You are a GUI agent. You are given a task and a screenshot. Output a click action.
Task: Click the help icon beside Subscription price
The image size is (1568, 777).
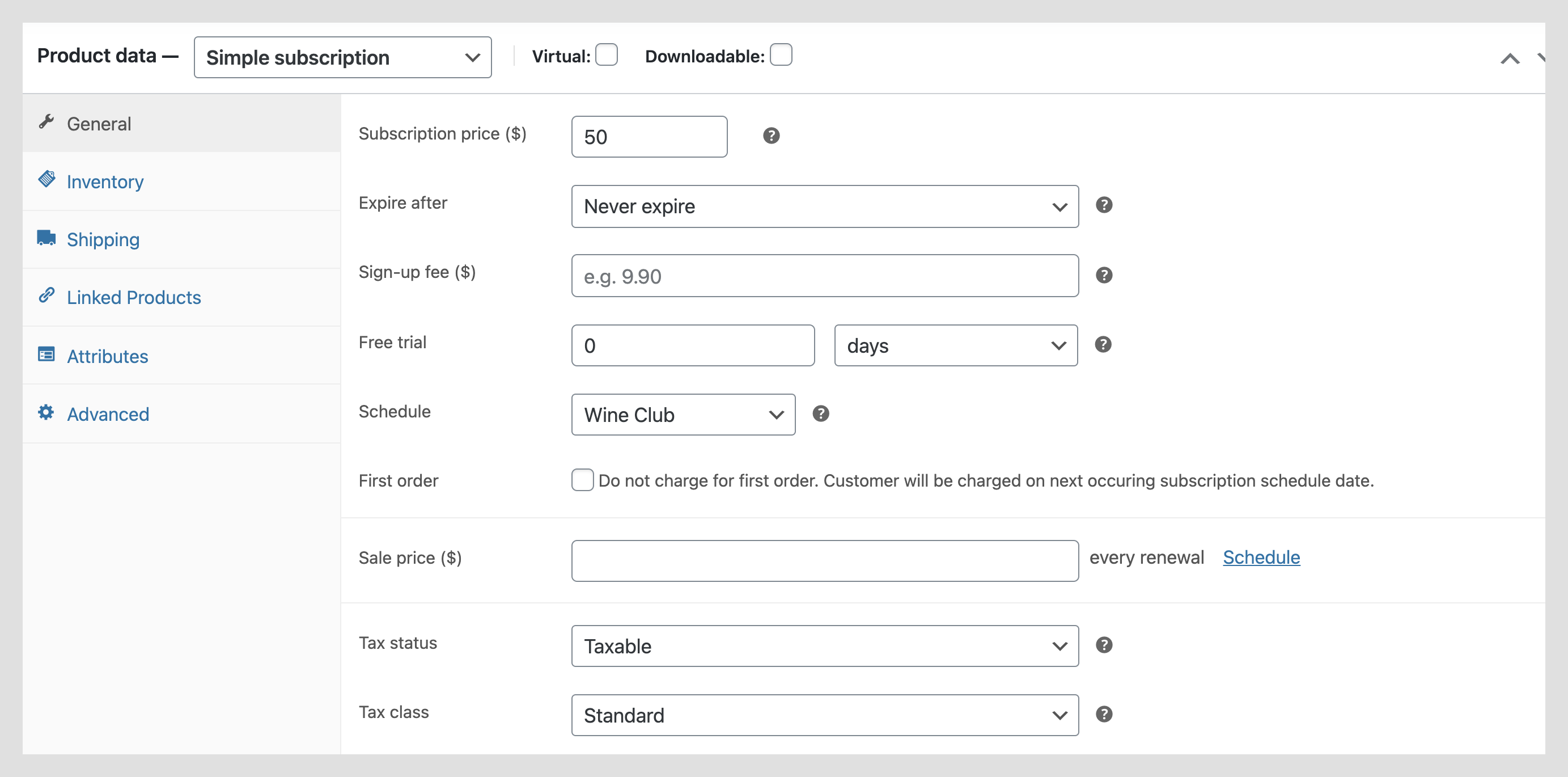[771, 136]
